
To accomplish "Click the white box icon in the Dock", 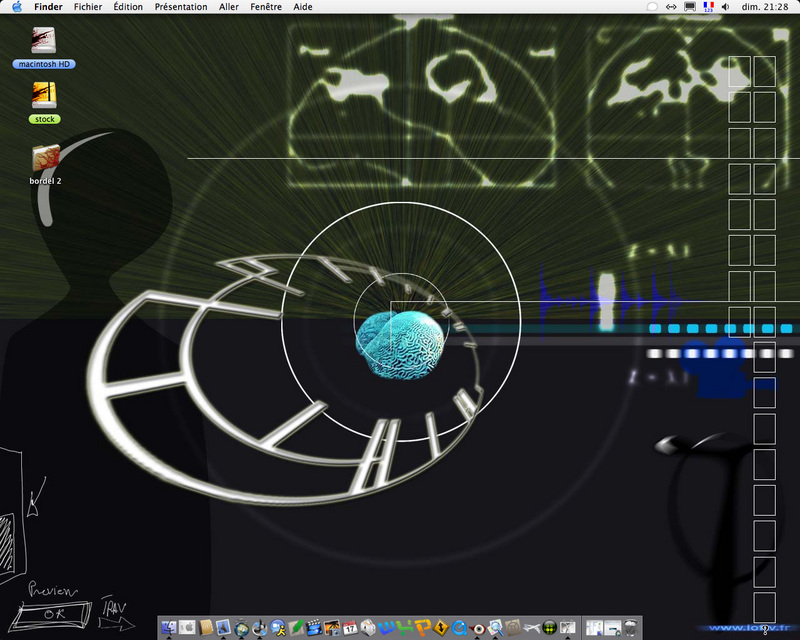I will pos(368,627).
